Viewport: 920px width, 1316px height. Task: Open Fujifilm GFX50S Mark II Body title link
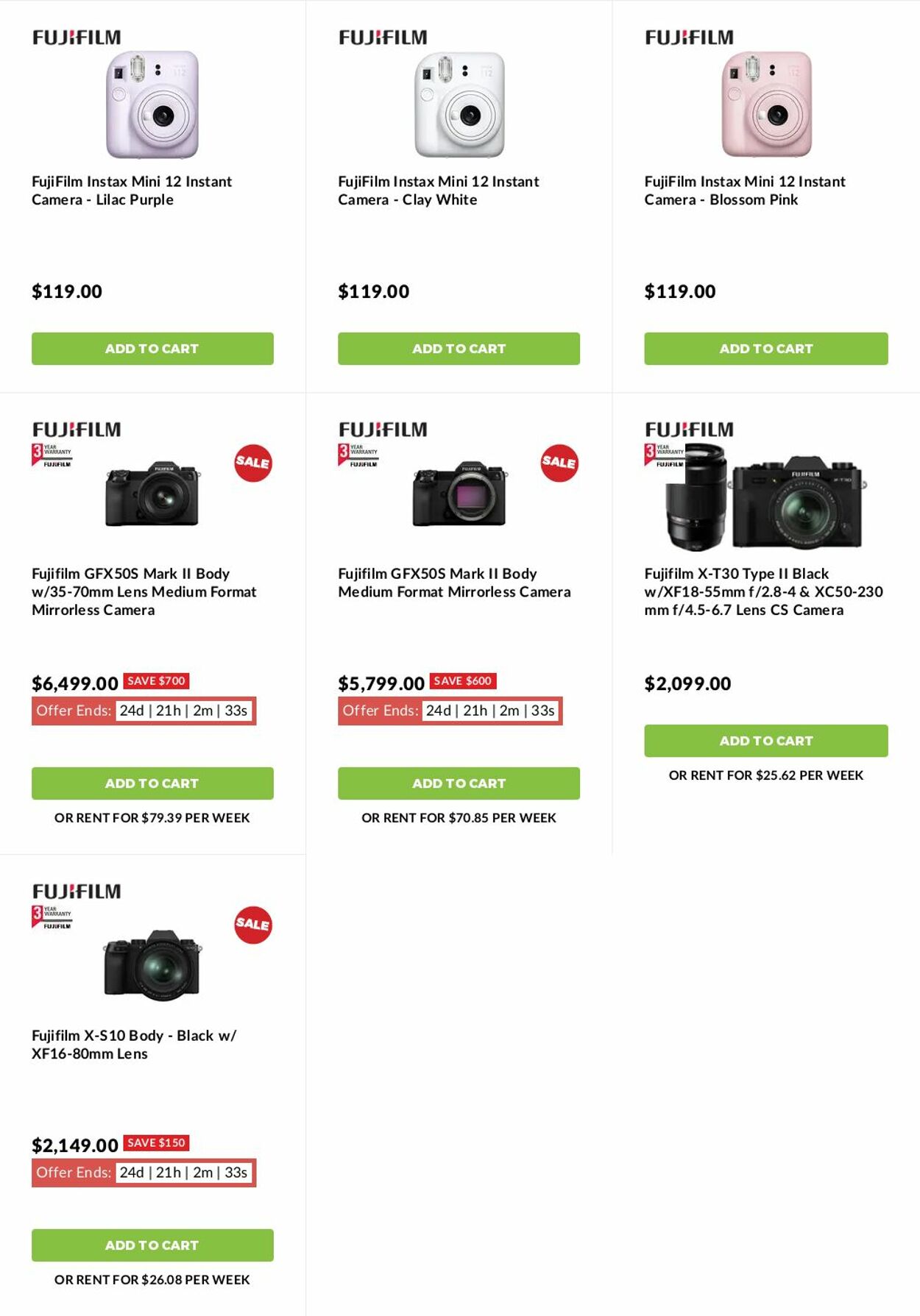pyautogui.click(x=454, y=583)
